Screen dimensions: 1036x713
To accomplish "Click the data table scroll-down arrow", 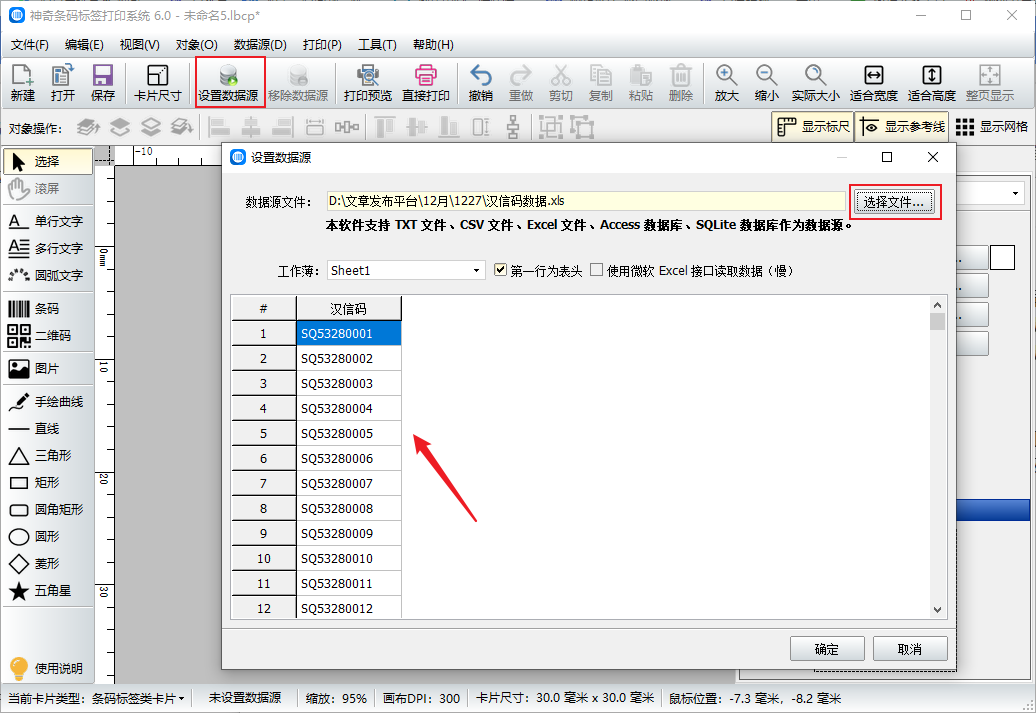I will coord(937,609).
